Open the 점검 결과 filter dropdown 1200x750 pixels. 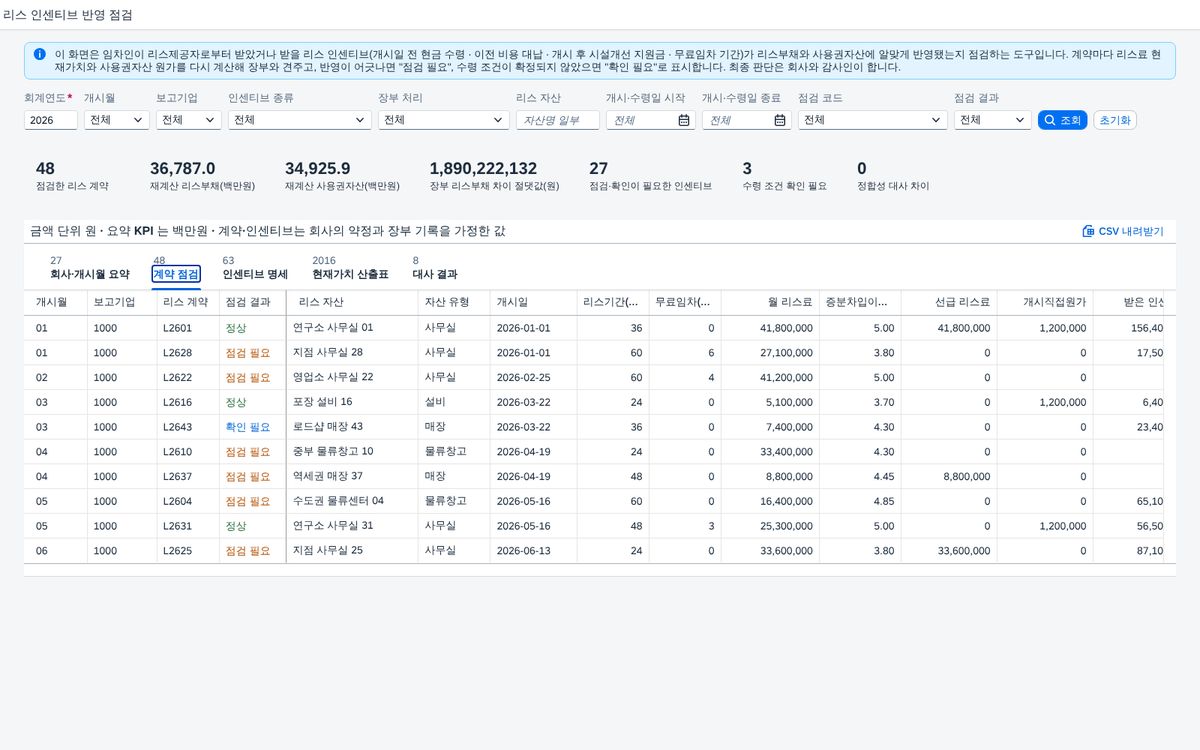pos(992,120)
